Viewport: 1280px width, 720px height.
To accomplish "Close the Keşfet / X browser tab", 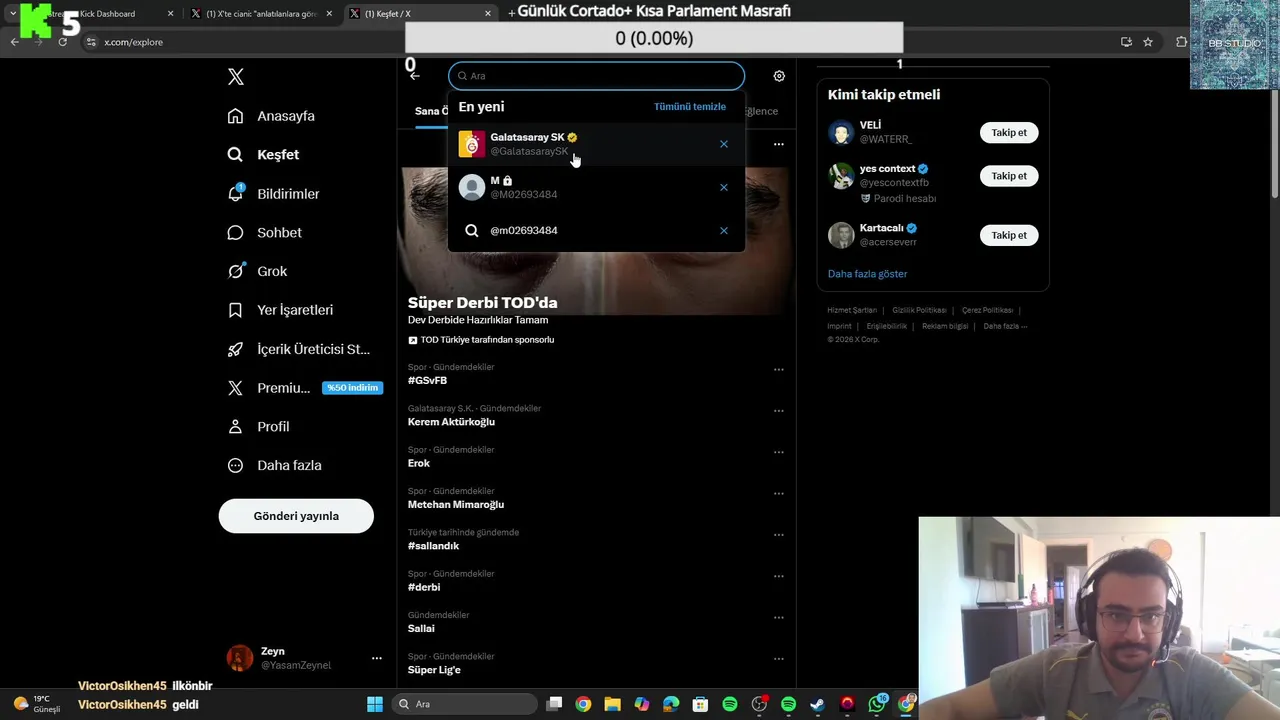I will [488, 14].
